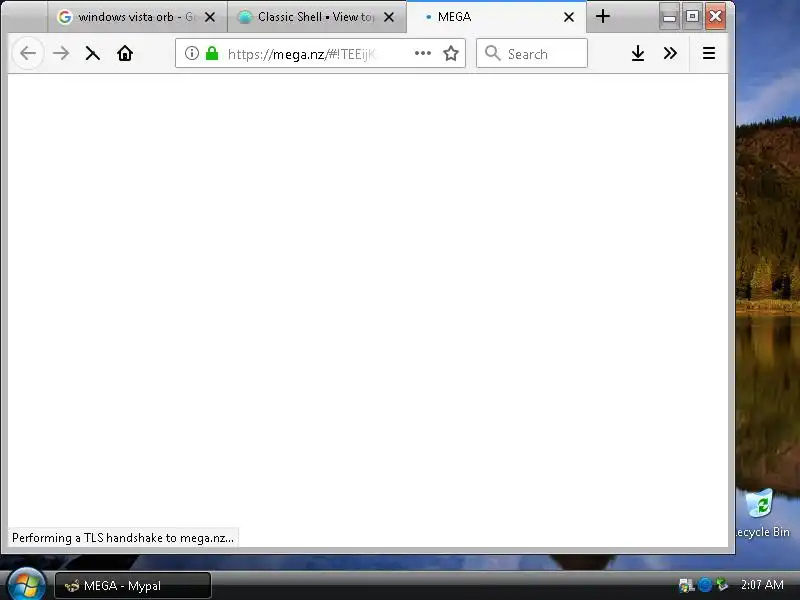
Task: Open the hamburger application menu
Action: pos(709,53)
